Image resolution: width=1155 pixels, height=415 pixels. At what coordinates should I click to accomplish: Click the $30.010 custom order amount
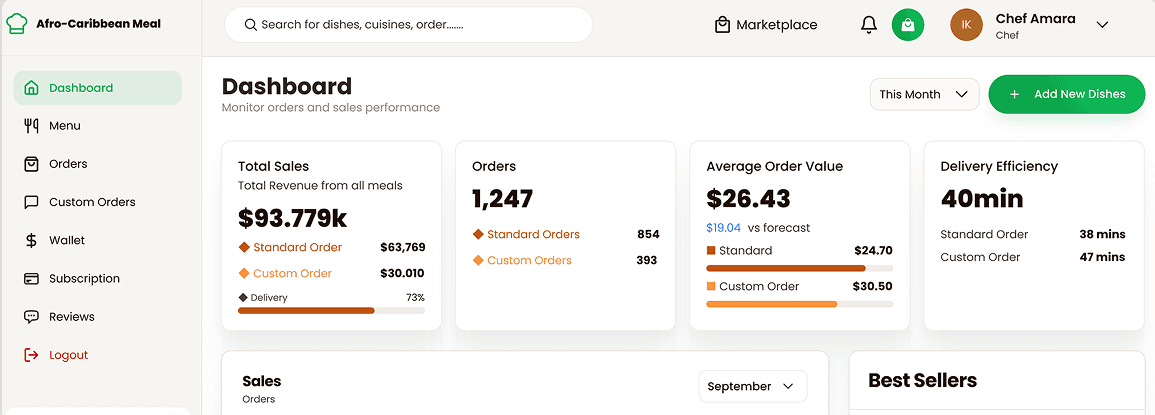(402, 273)
